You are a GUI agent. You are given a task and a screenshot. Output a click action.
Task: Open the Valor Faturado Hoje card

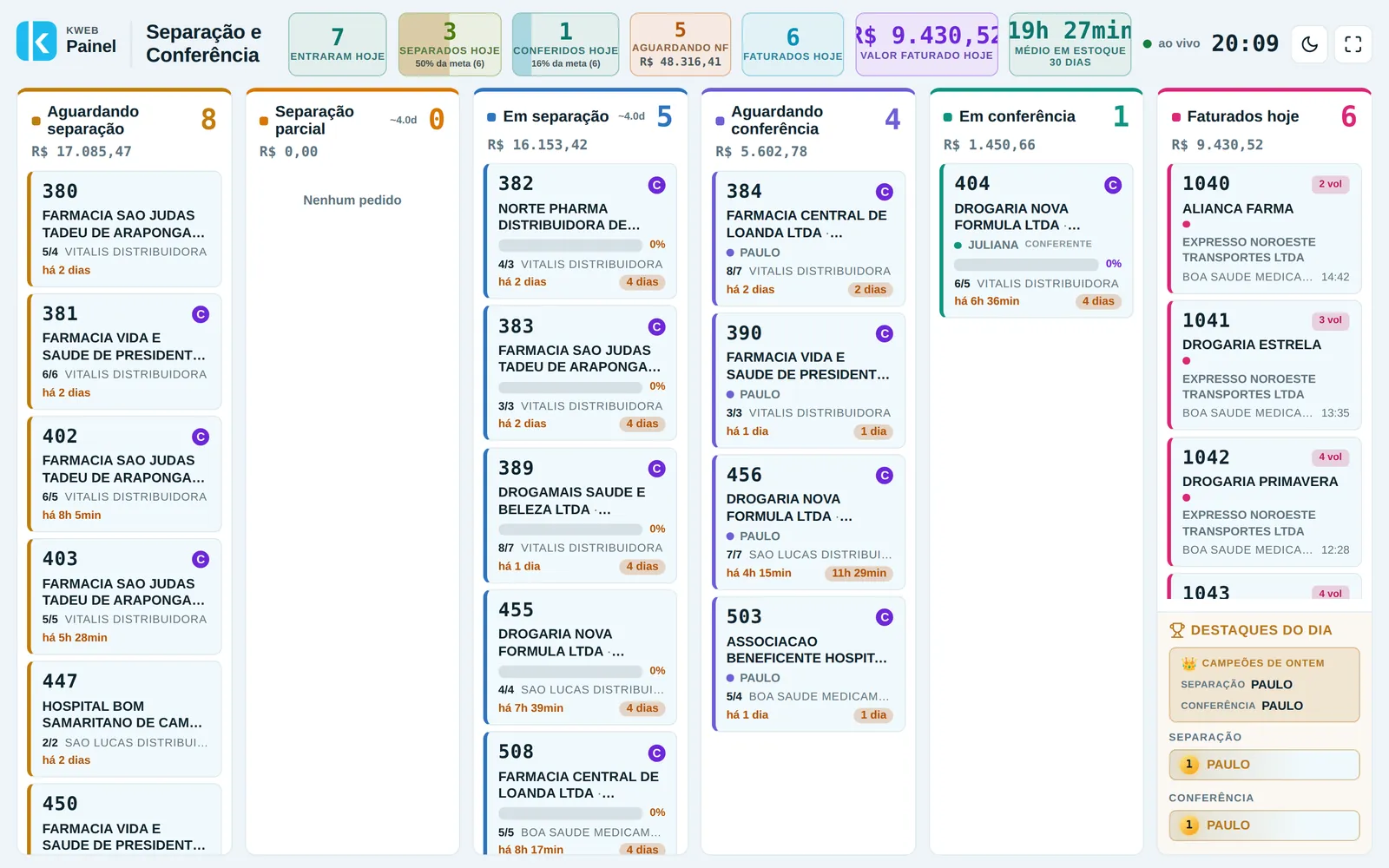pos(926,44)
